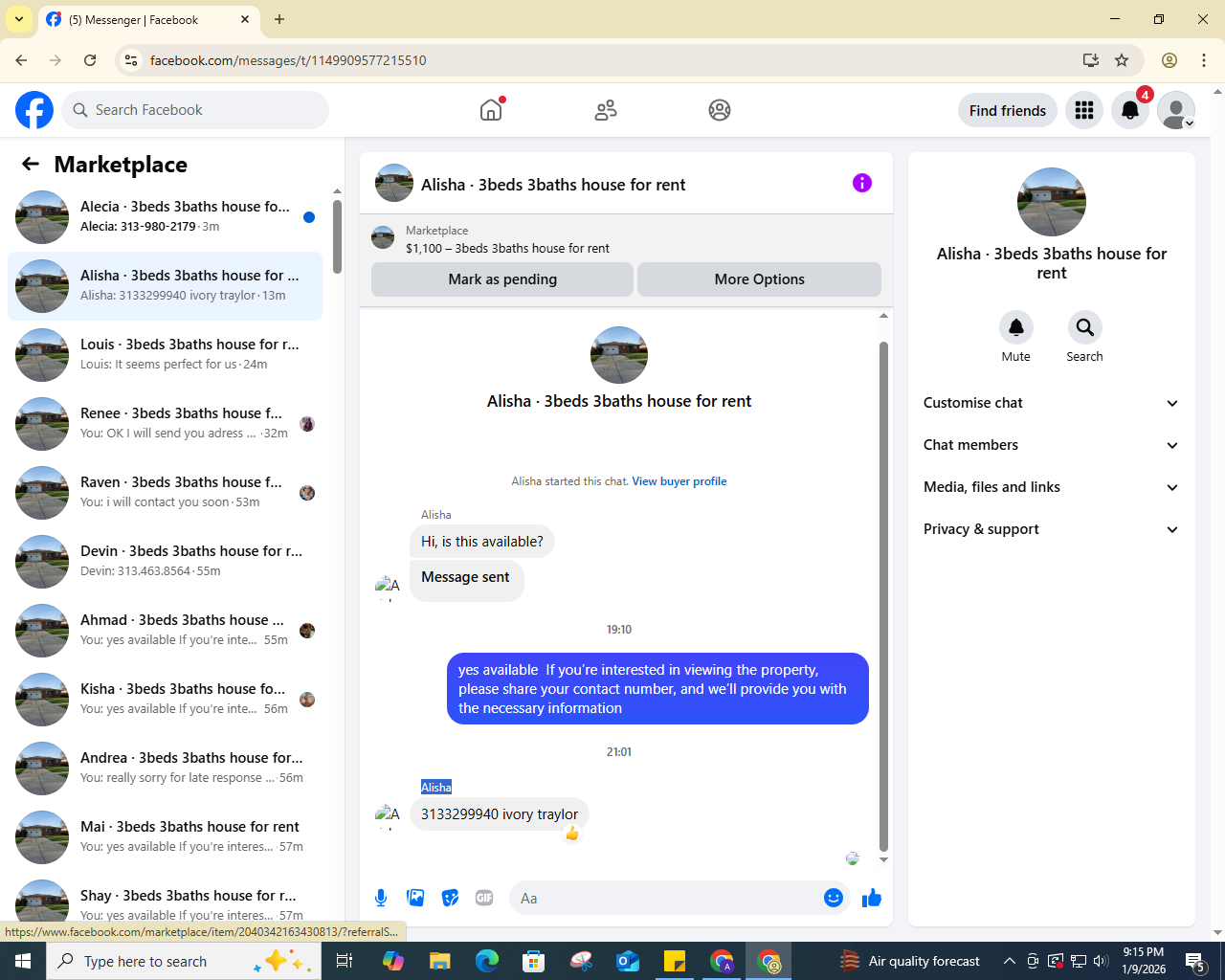
Task: Click the taskbar clock showing 9:15 PM
Action: pyautogui.click(x=1144, y=961)
